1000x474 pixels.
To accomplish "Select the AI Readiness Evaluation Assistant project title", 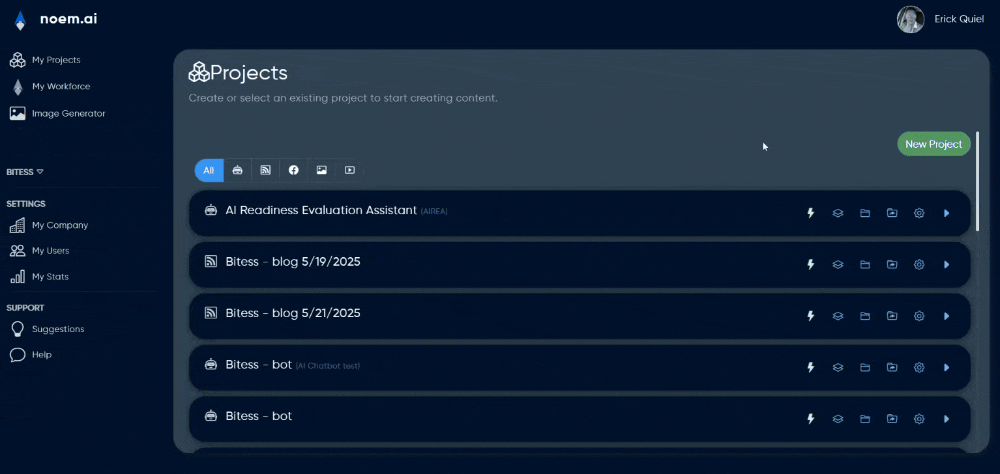I will [321, 210].
